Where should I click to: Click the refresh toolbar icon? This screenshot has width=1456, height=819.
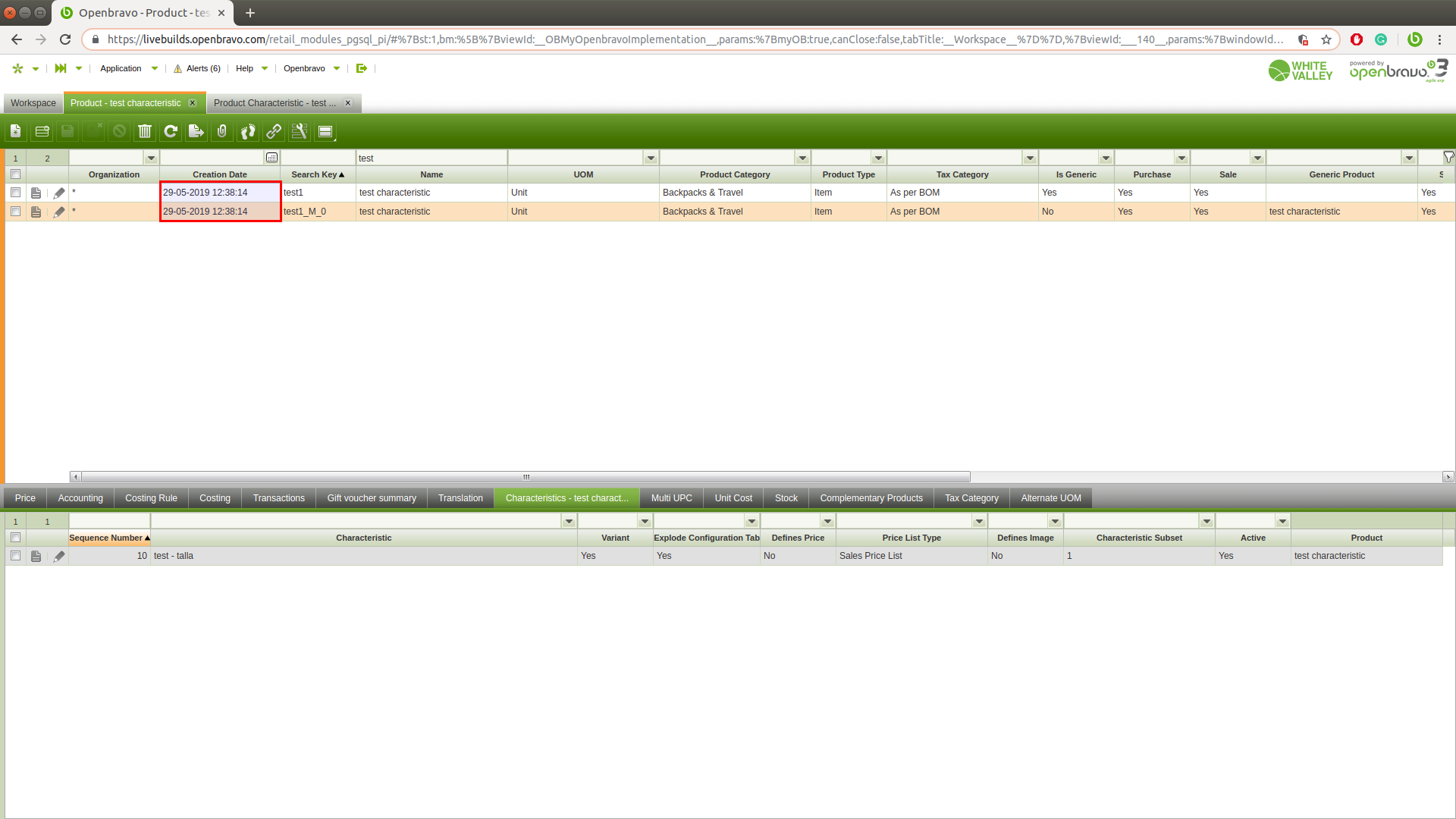click(x=171, y=131)
